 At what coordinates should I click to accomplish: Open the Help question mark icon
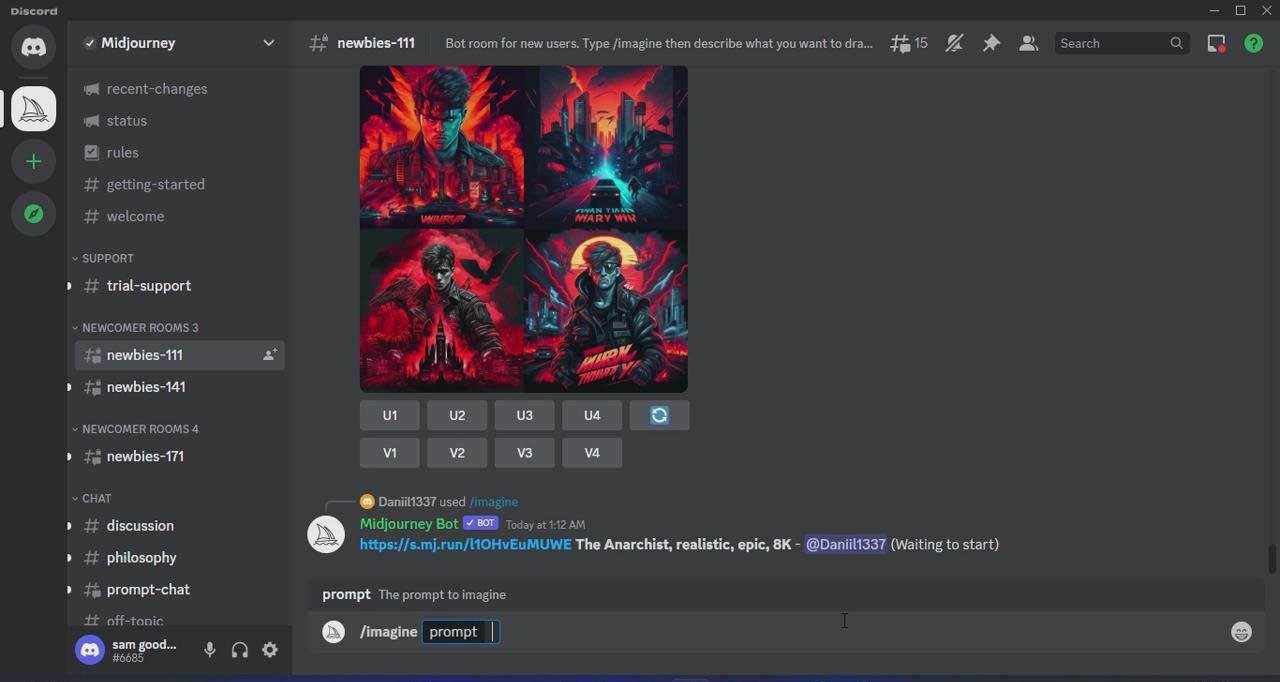click(1253, 43)
